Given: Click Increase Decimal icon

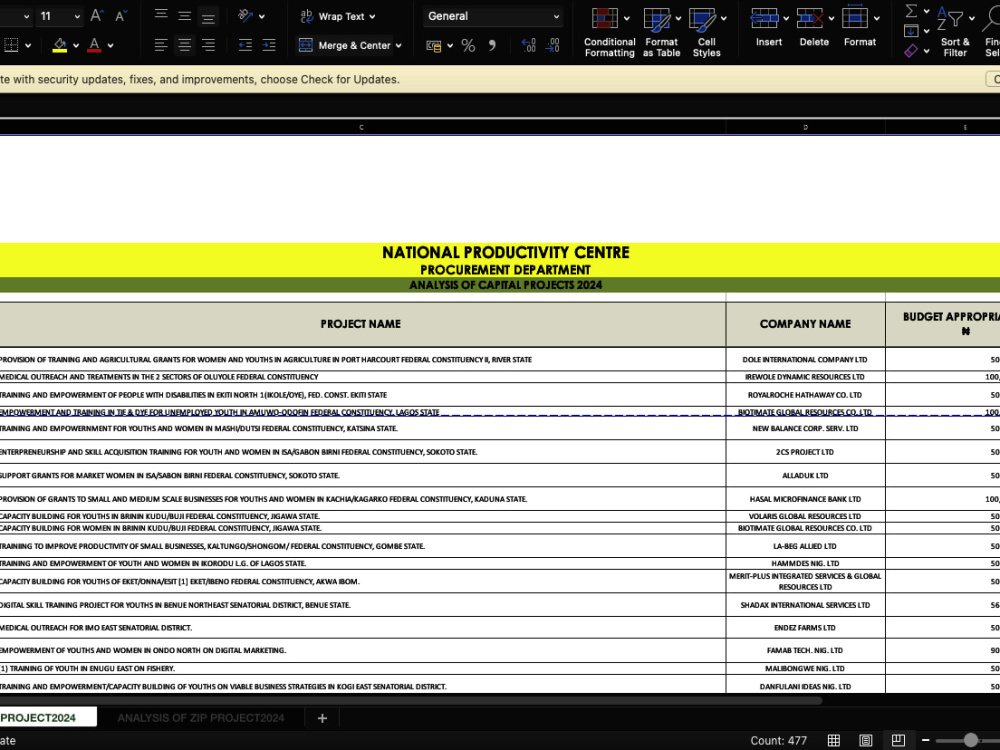Looking at the screenshot, I should tap(529, 45).
